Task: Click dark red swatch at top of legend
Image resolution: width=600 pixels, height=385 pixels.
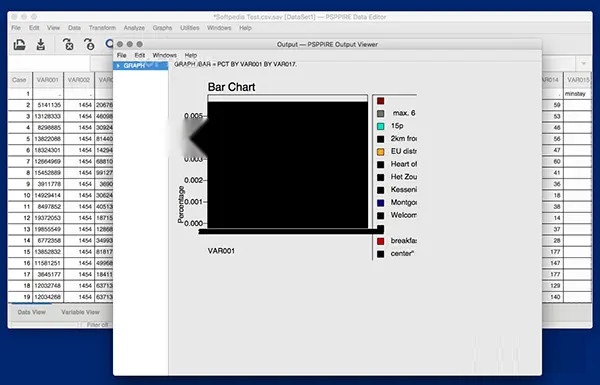Action: pyautogui.click(x=380, y=101)
